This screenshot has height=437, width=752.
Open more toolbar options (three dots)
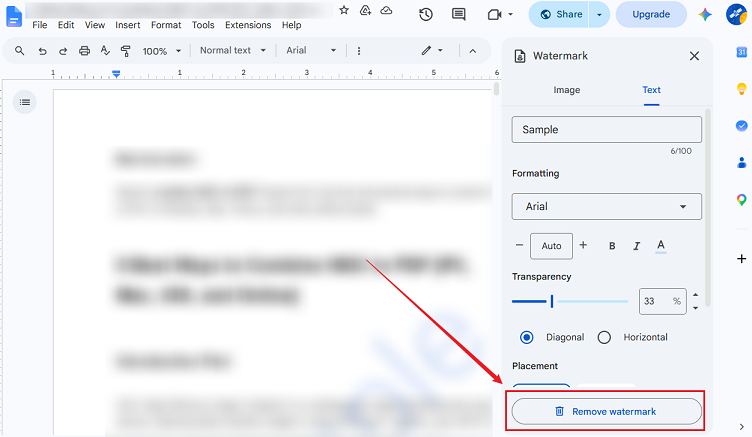(359, 51)
